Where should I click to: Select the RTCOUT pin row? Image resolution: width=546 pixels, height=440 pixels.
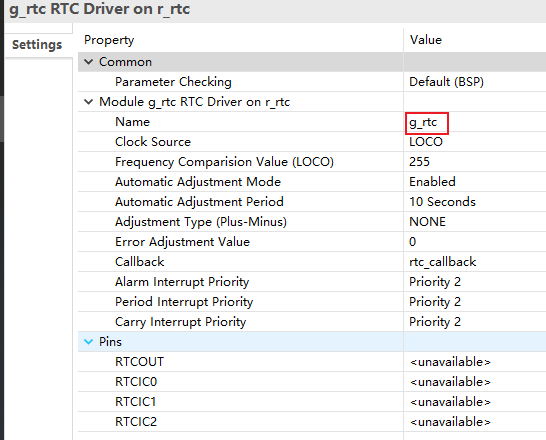(x=312, y=362)
